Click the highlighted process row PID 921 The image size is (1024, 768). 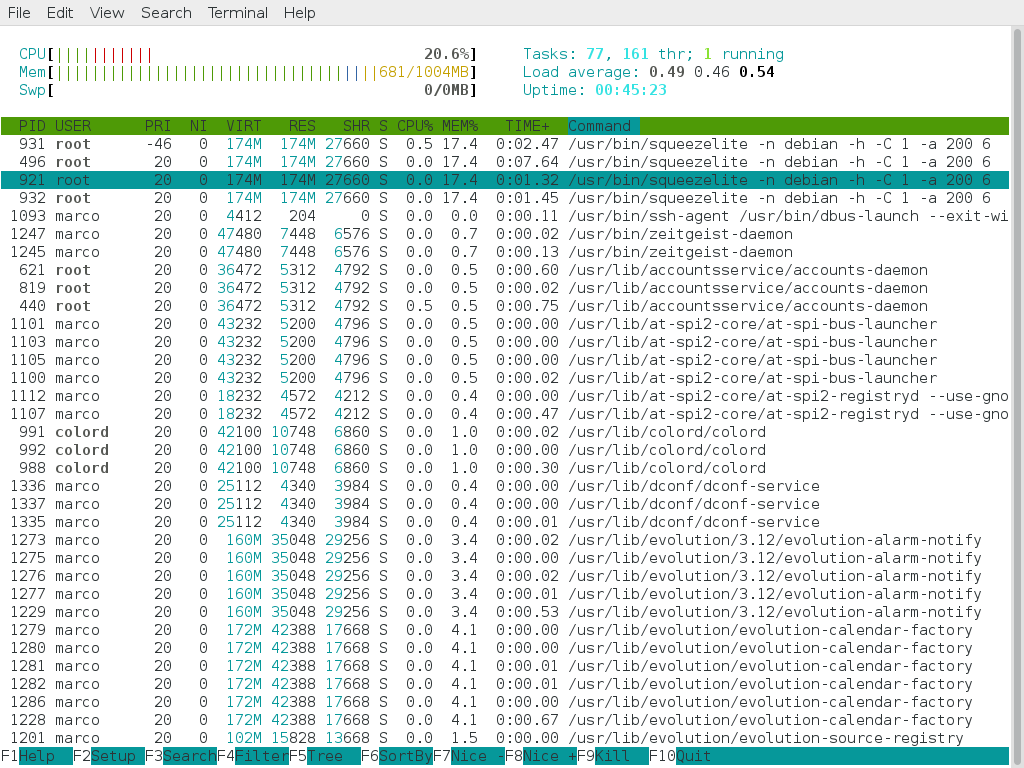(x=505, y=180)
